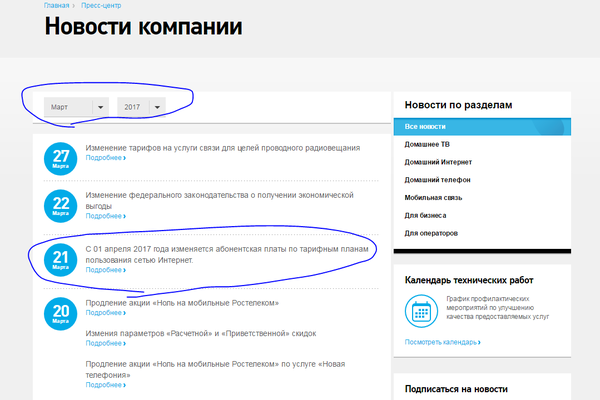
Task: Open Посмотреть календарь link
Action: tap(441, 342)
